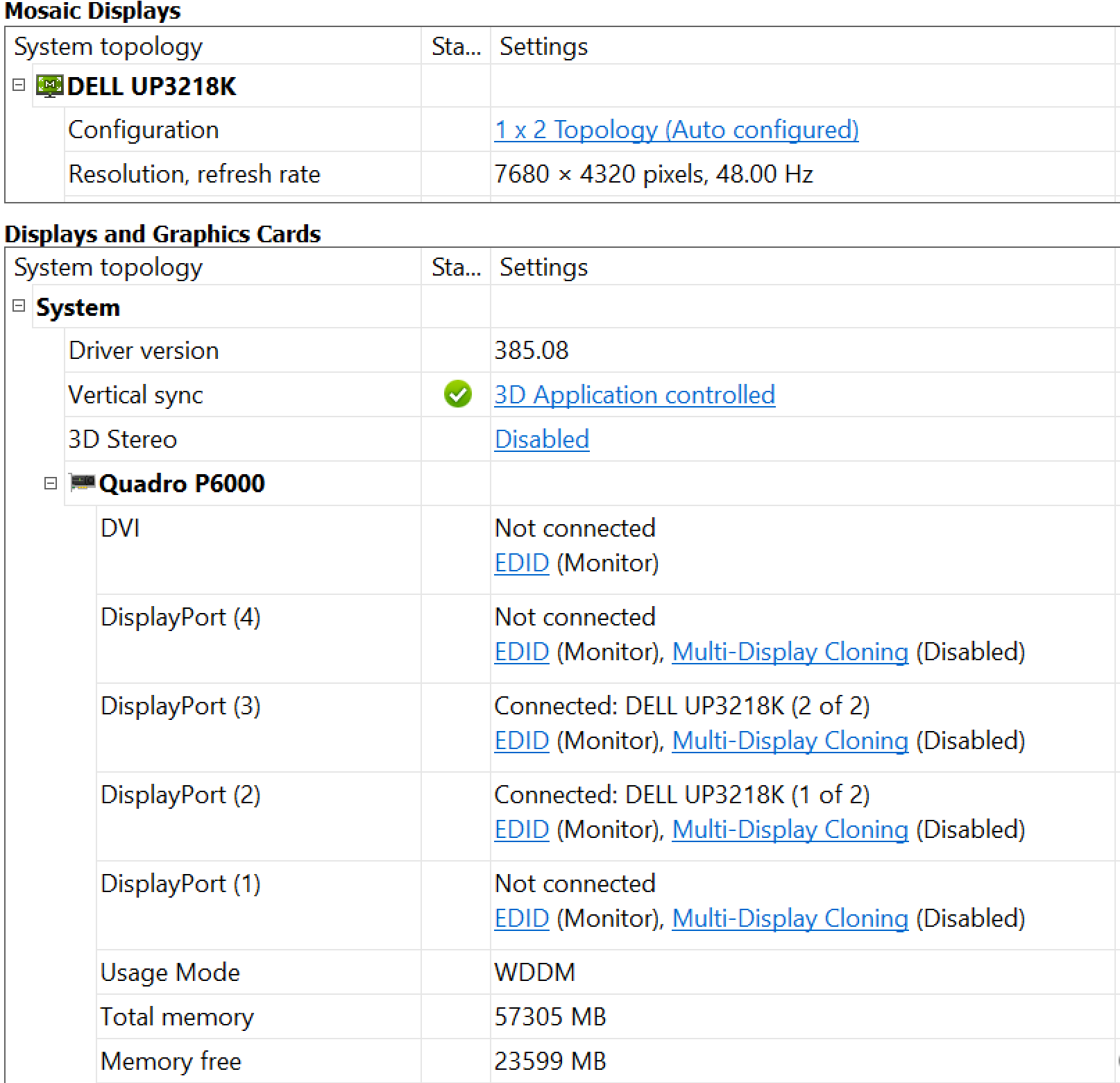This screenshot has height=1083, width=1120.
Task: Open Multi-Display Cloning for DisplayPort (1)
Action: 790,918
